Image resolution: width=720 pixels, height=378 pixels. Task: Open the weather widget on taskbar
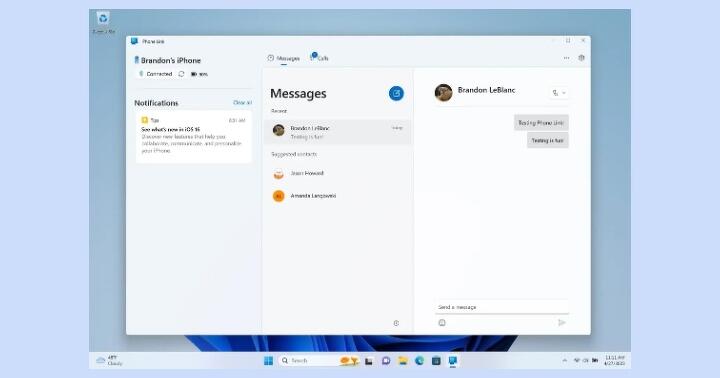[x=109, y=361]
